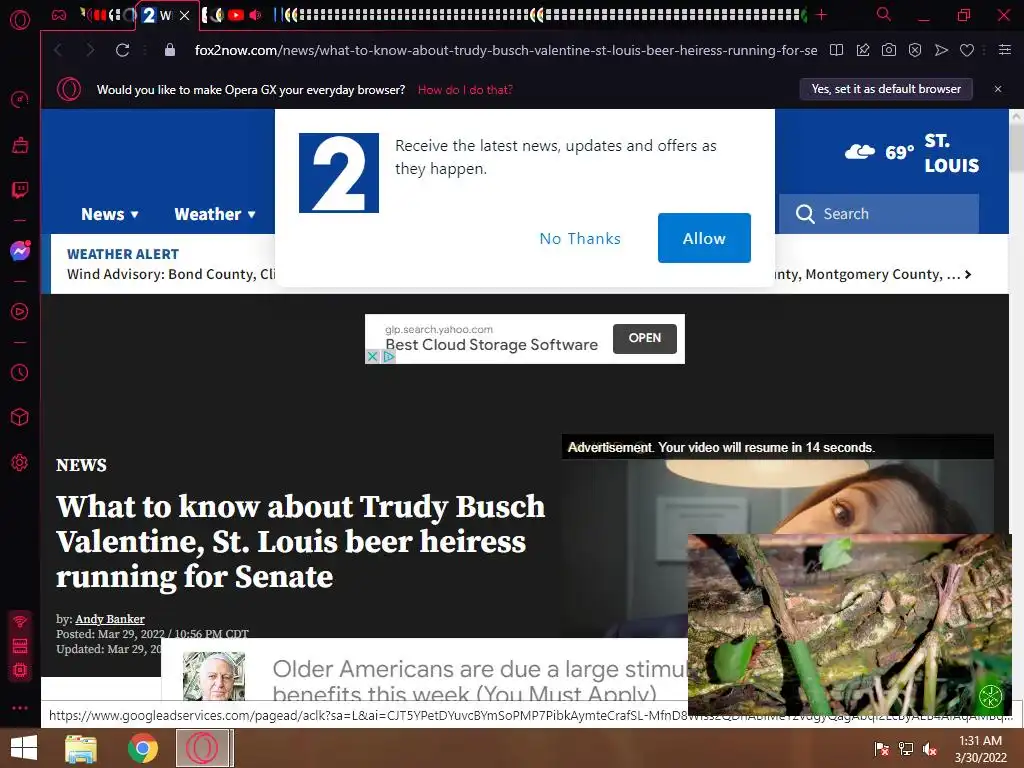Add page to bookmarks heart icon

pos(967,50)
